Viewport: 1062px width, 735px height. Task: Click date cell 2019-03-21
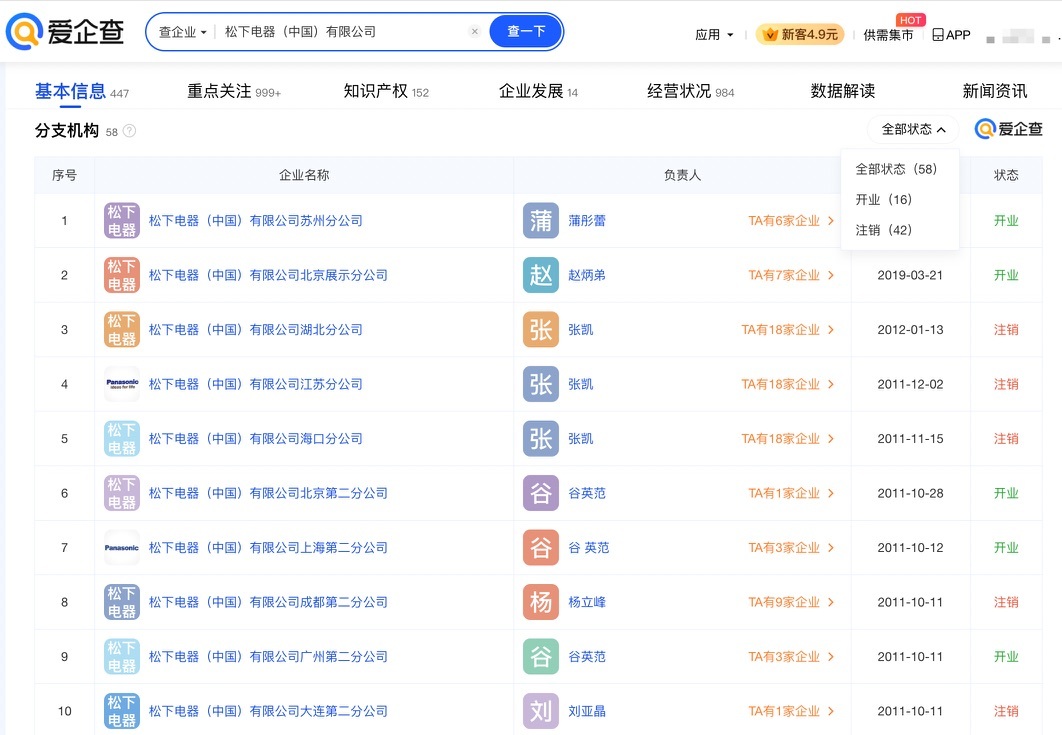tap(910, 275)
